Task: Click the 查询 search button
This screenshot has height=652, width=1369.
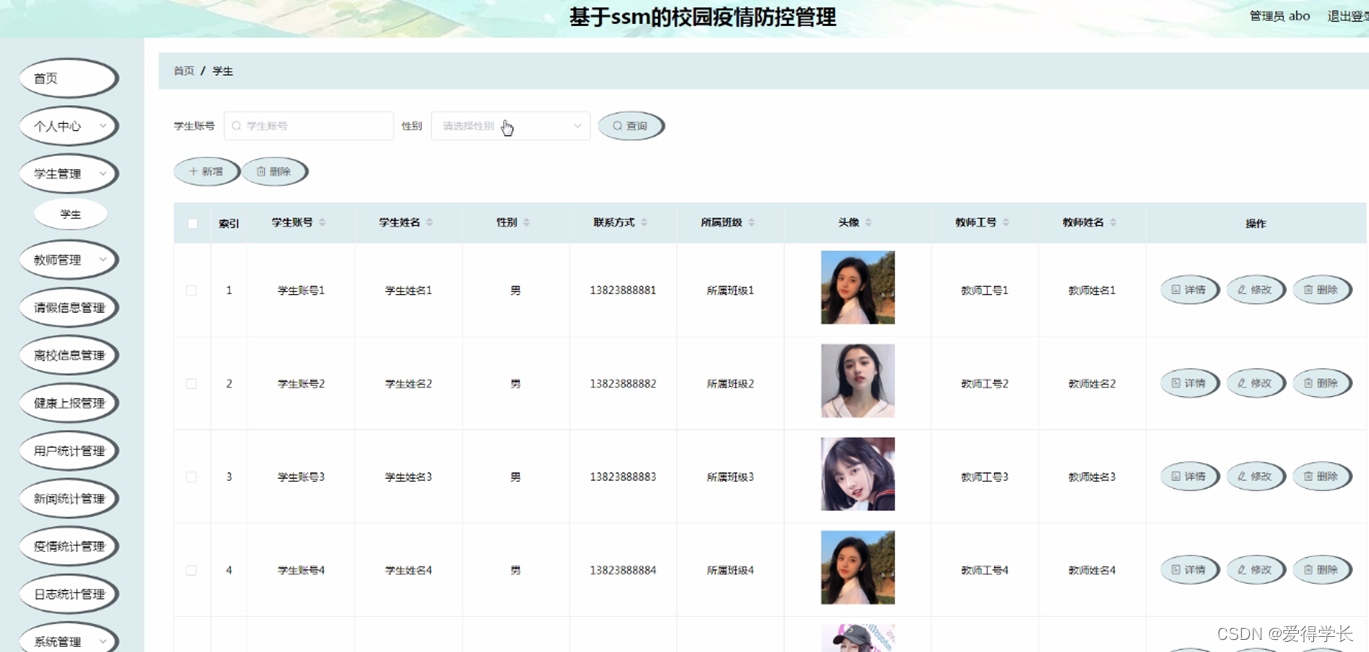Action: click(631, 126)
